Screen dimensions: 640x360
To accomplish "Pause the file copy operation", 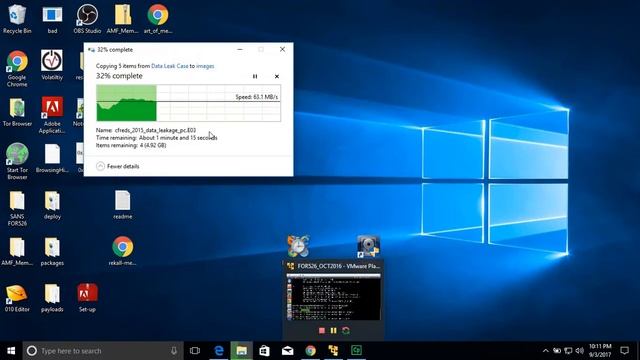I will (x=255, y=76).
